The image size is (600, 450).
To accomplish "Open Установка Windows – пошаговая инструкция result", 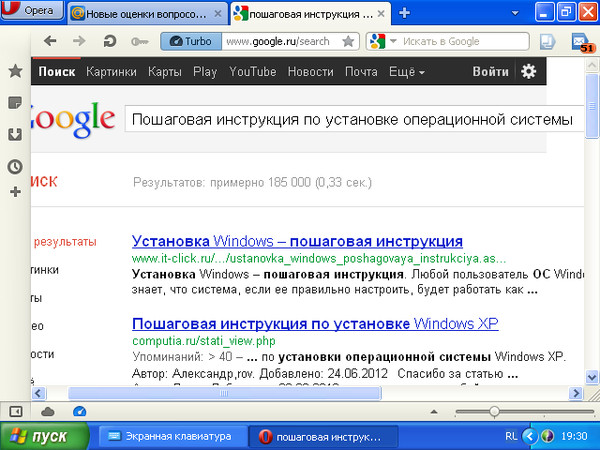I will [x=297, y=241].
